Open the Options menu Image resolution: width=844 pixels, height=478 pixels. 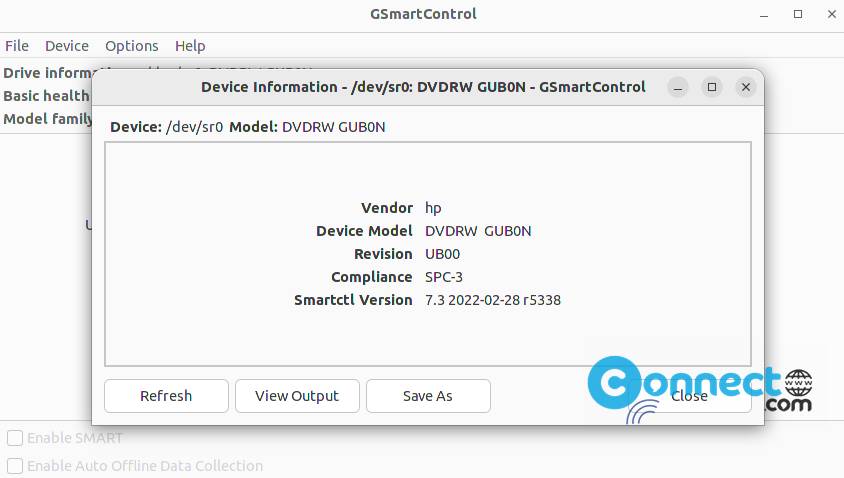(131, 46)
